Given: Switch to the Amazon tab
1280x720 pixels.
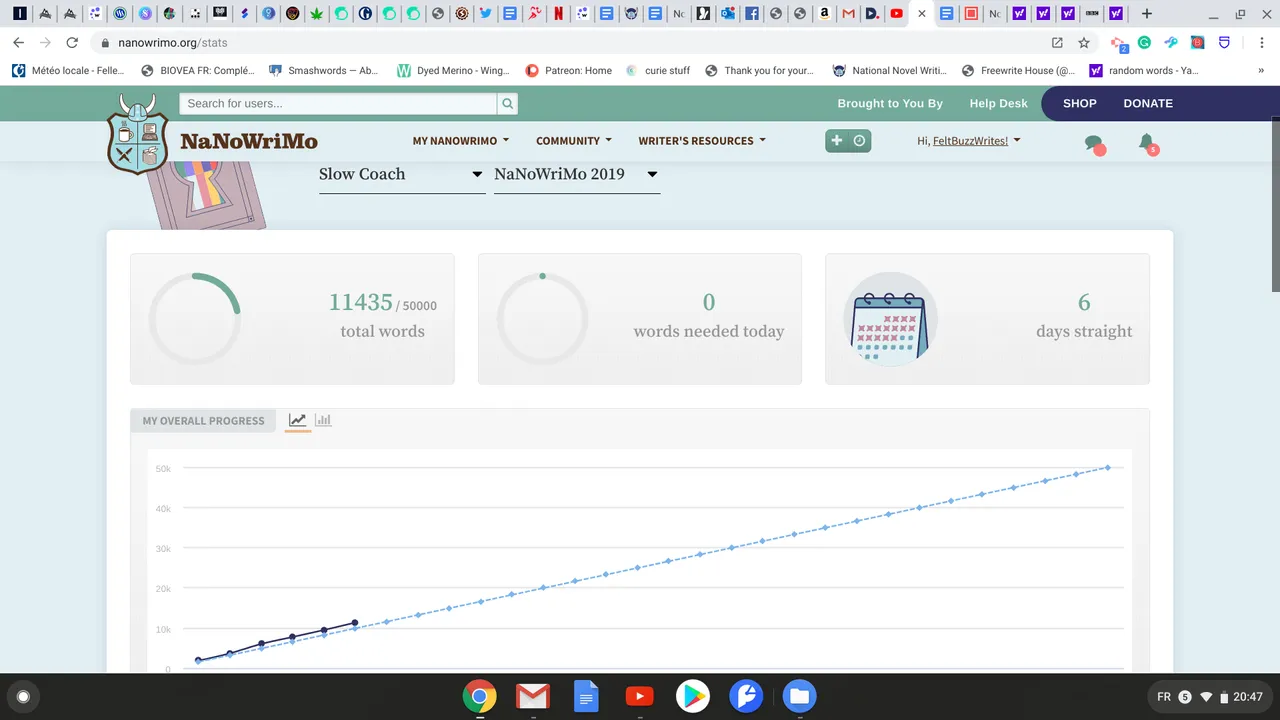Looking at the screenshot, I should coord(824,14).
